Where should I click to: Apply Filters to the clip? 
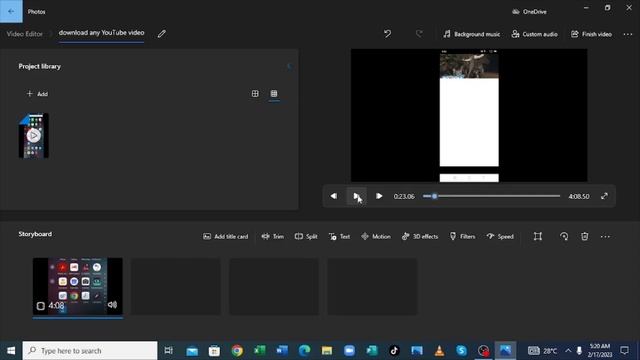point(462,237)
